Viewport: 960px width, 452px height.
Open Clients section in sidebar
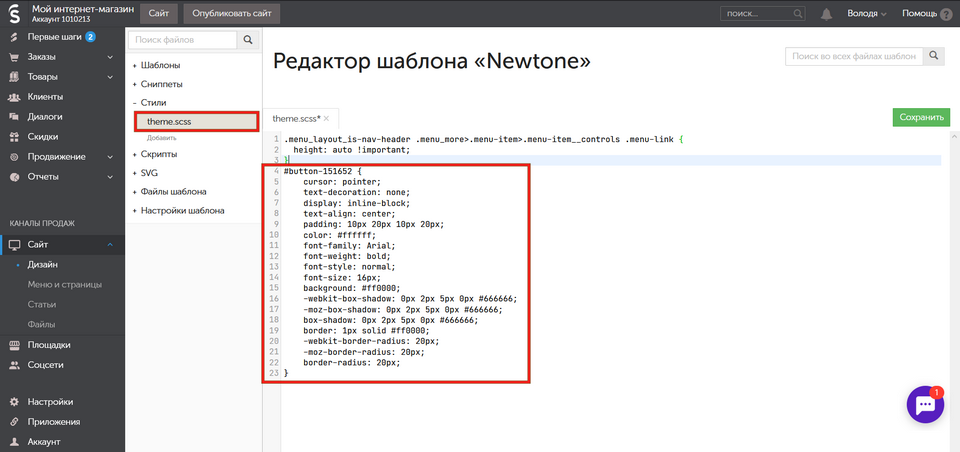[x=45, y=97]
